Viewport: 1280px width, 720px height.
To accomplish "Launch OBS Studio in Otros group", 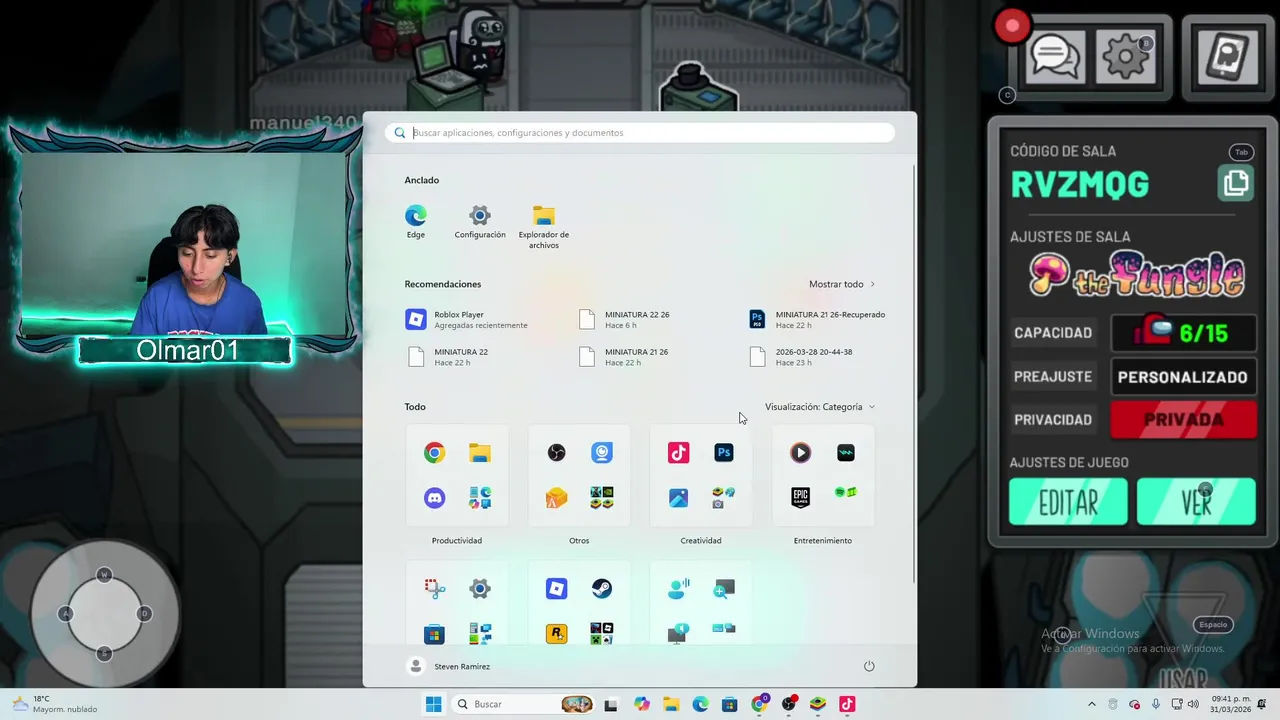I will click(557, 453).
